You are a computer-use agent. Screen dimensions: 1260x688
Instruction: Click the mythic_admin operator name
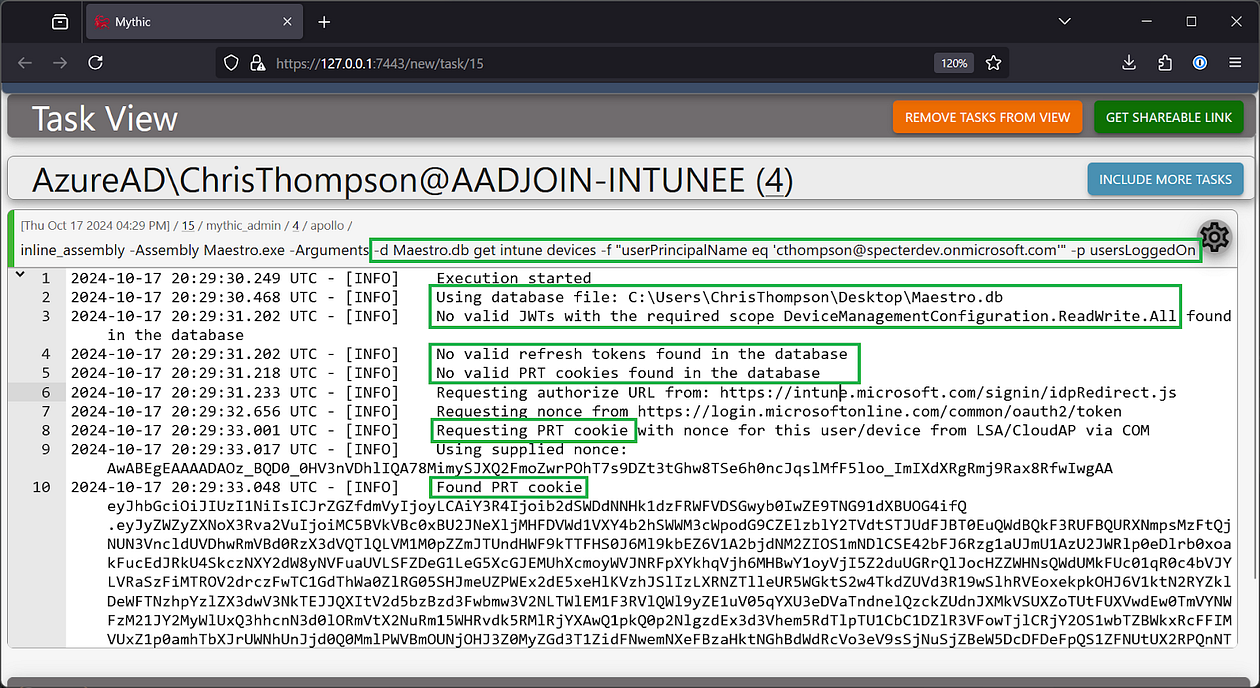pyautogui.click(x=244, y=227)
